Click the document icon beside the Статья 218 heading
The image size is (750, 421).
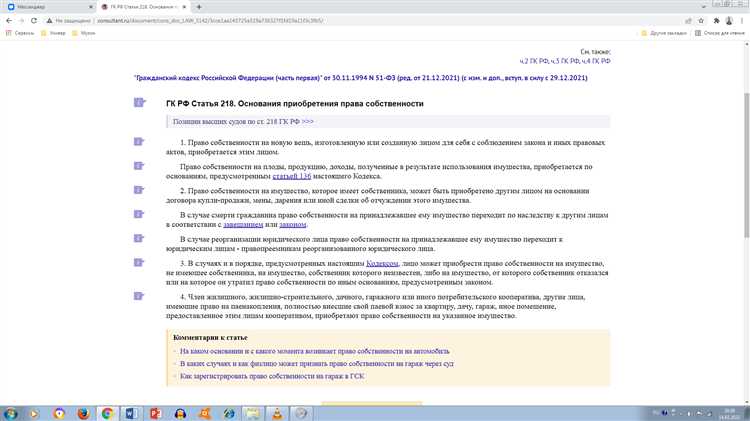[x=139, y=102]
